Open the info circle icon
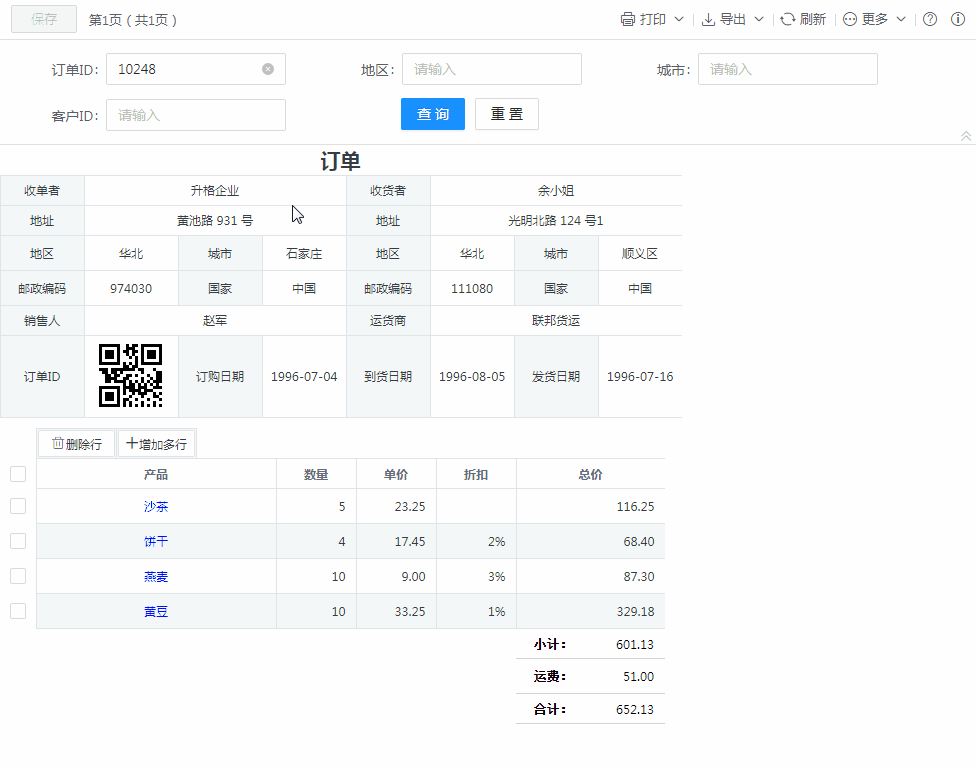 (x=958, y=19)
